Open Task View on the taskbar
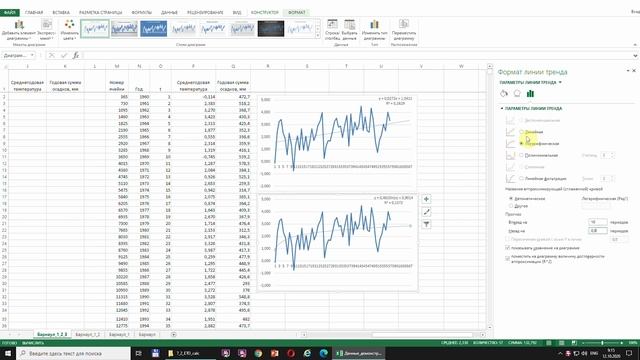This screenshot has width=640, height=360. [138, 353]
